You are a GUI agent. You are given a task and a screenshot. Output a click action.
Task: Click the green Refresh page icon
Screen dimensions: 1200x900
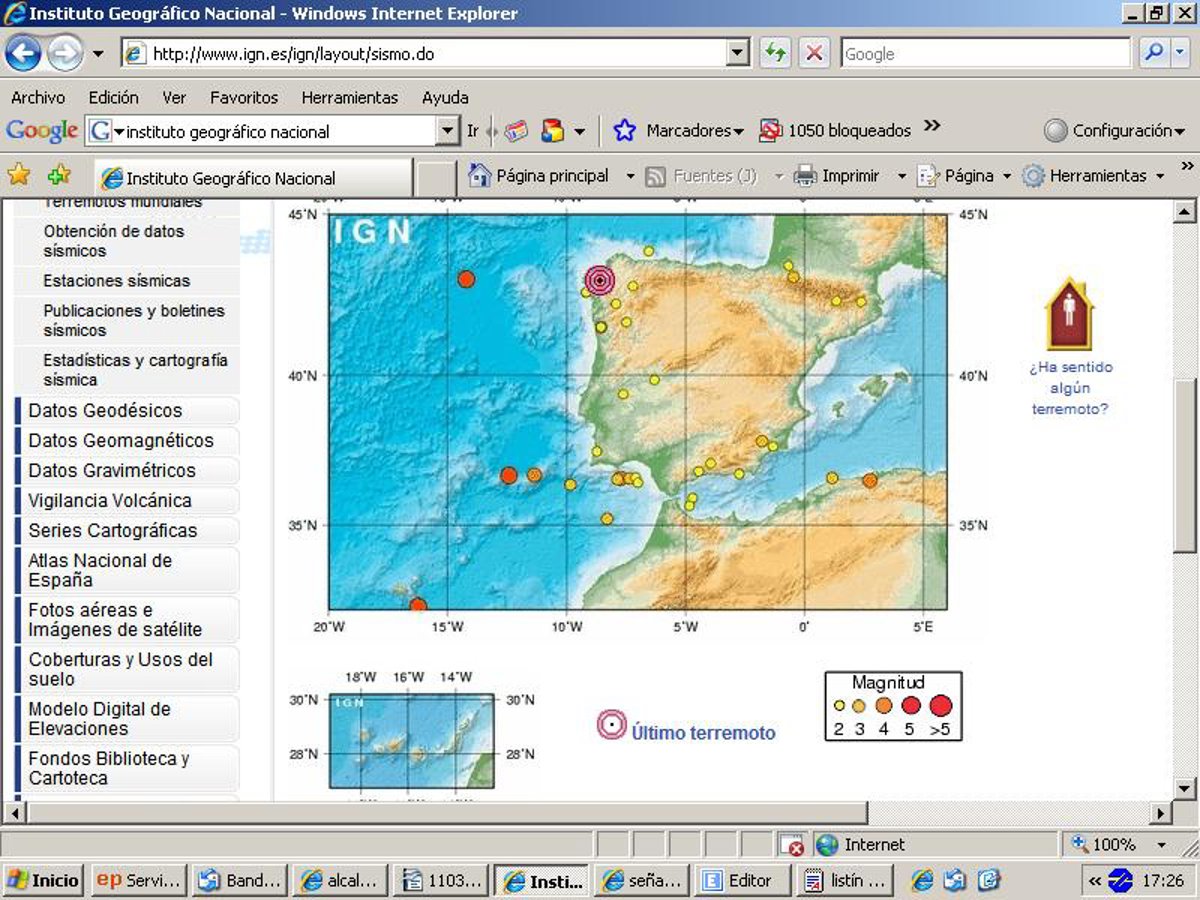[x=775, y=54]
